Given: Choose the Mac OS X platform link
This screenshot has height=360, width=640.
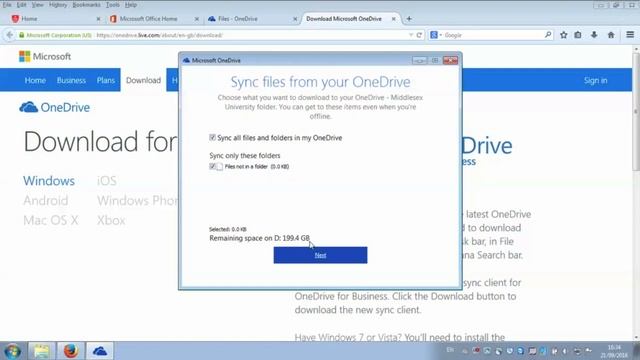Looking at the screenshot, I should click(x=51, y=220).
